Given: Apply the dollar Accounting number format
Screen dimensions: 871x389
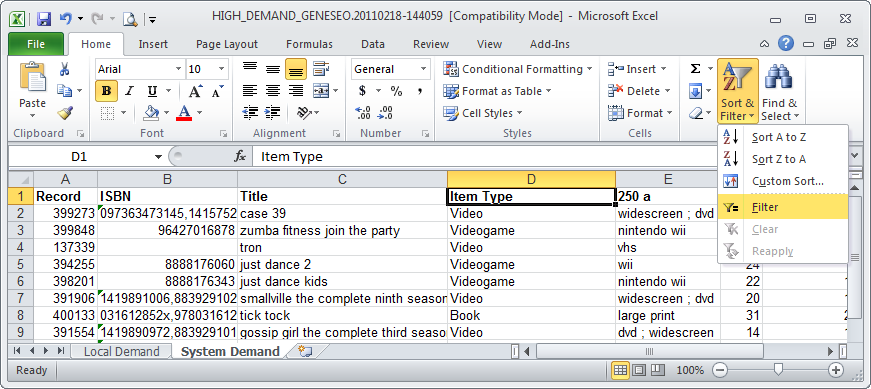Looking at the screenshot, I should pyautogui.click(x=362, y=91).
